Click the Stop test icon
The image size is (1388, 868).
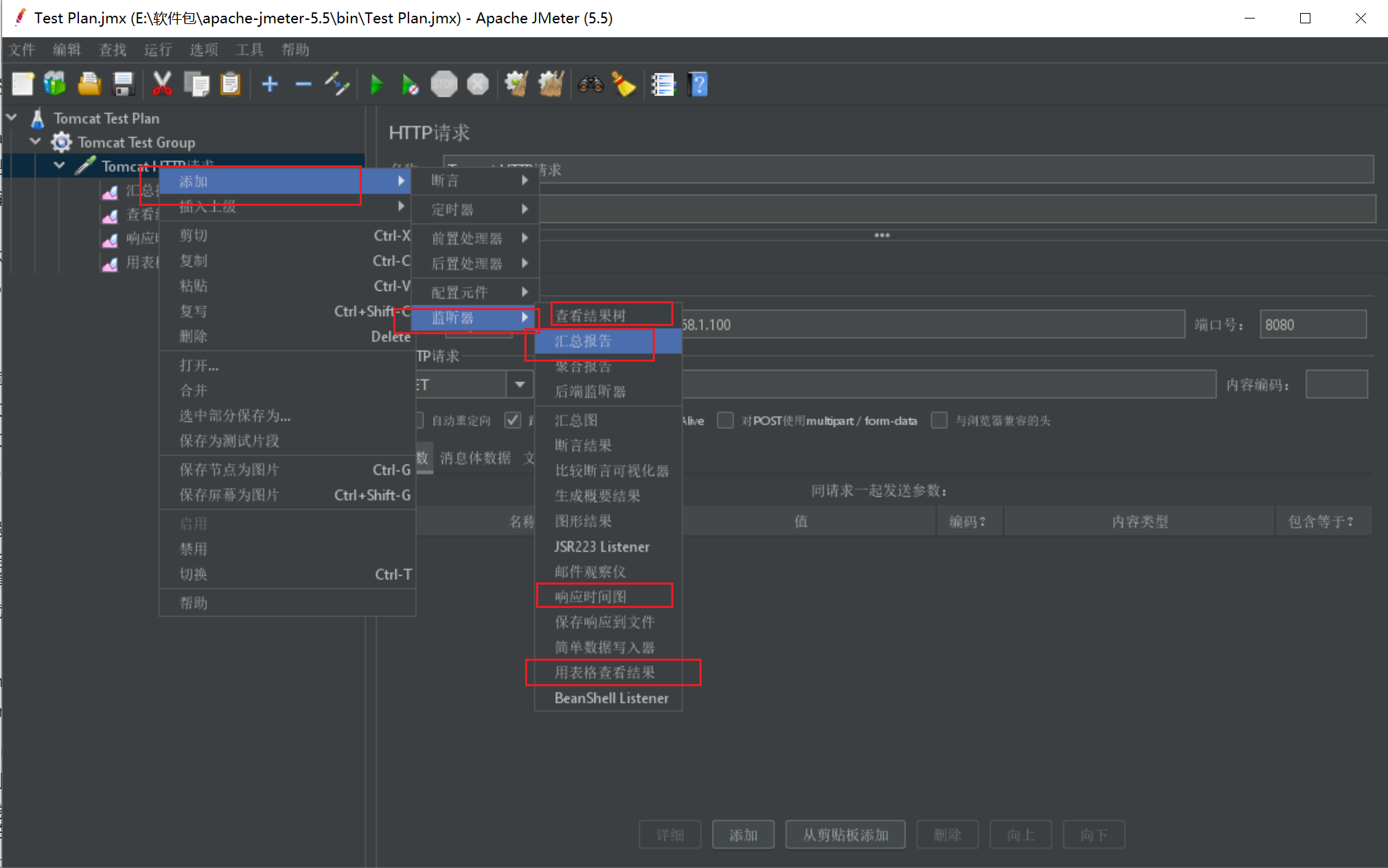[x=444, y=84]
